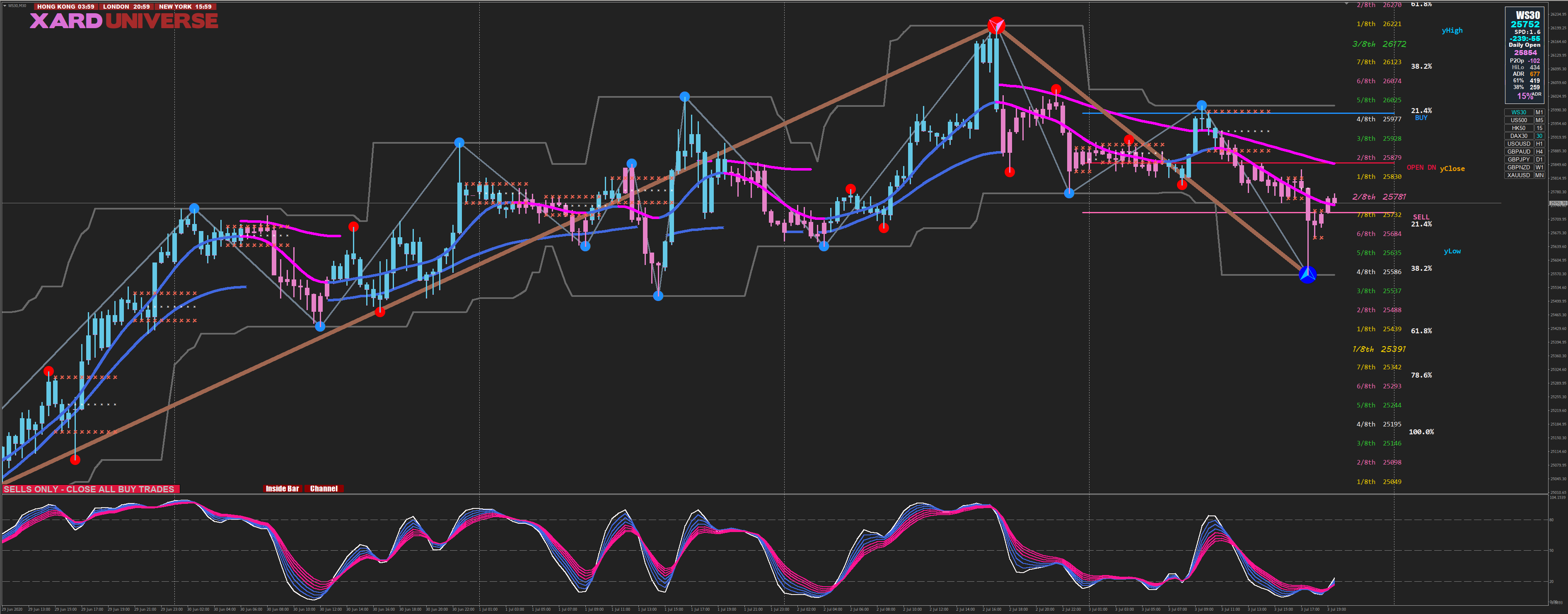1568x614 pixels.
Task: Toggle the active 30-minute timeframe button
Action: (x=1539, y=136)
